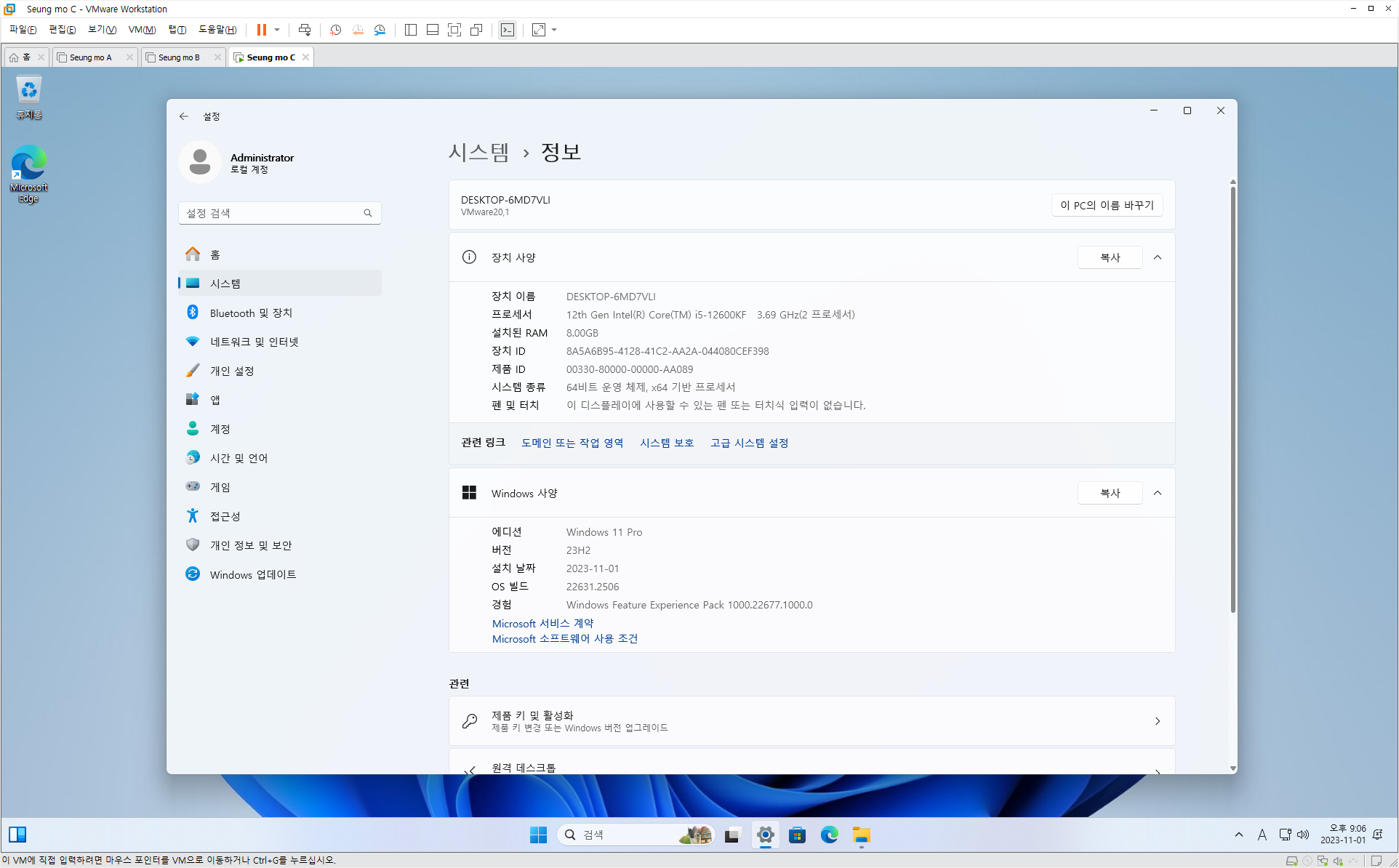Open the VM(M) menu
Image resolution: width=1399 pixels, height=868 pixels.
[x=142, y=30]
